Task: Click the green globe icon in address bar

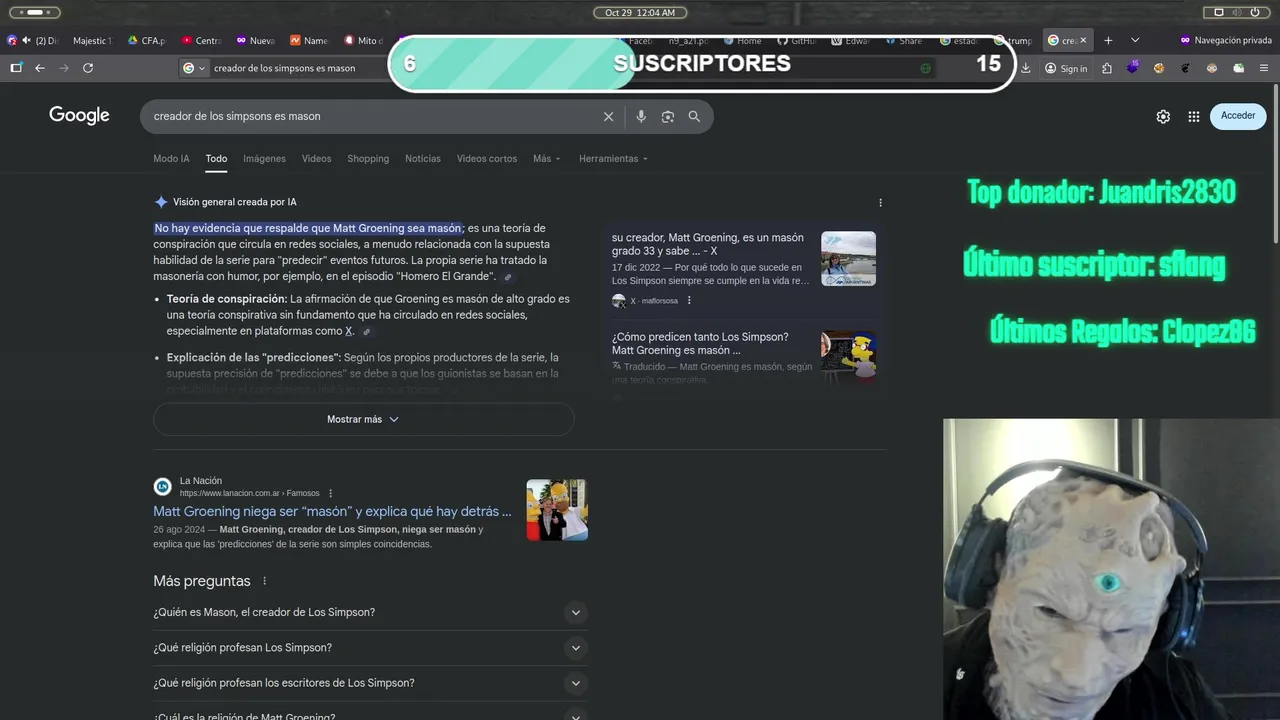Action: pos(925,68)
